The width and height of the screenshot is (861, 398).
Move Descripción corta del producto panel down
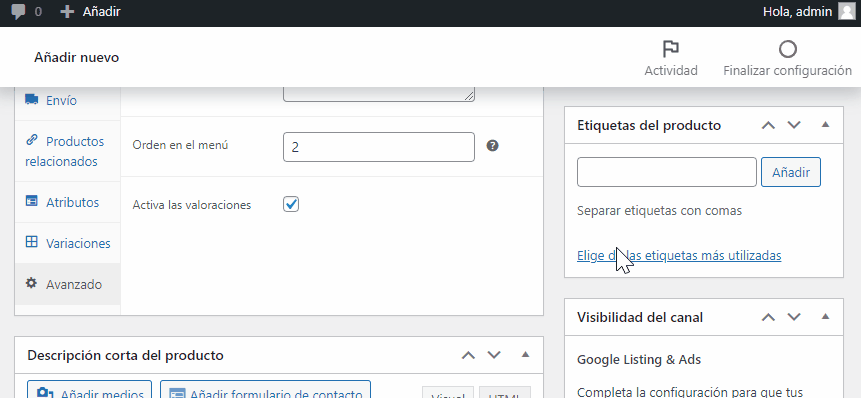pos(494,355)
